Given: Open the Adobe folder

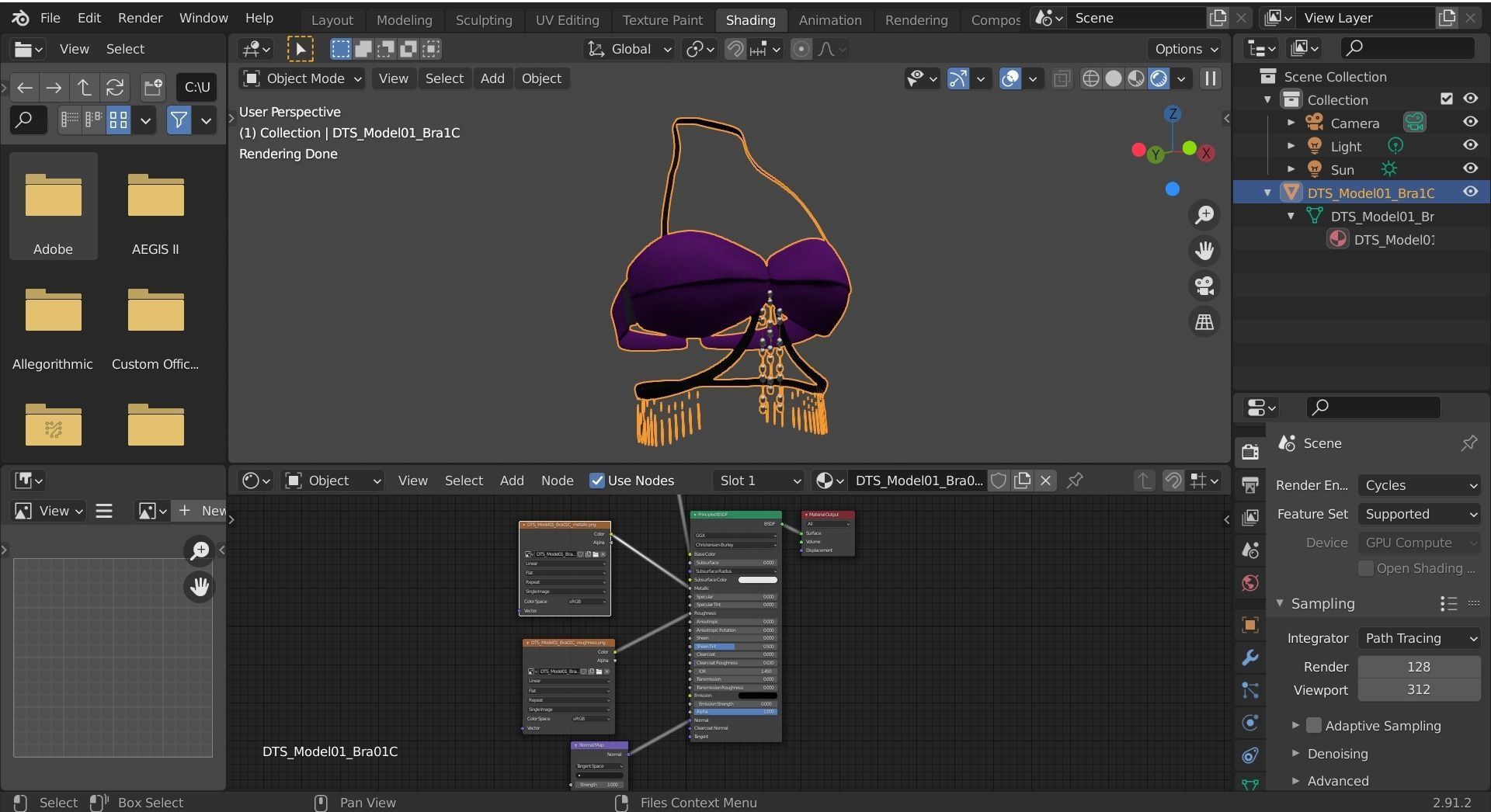Looking at the screenshot, I should point(53,206).
